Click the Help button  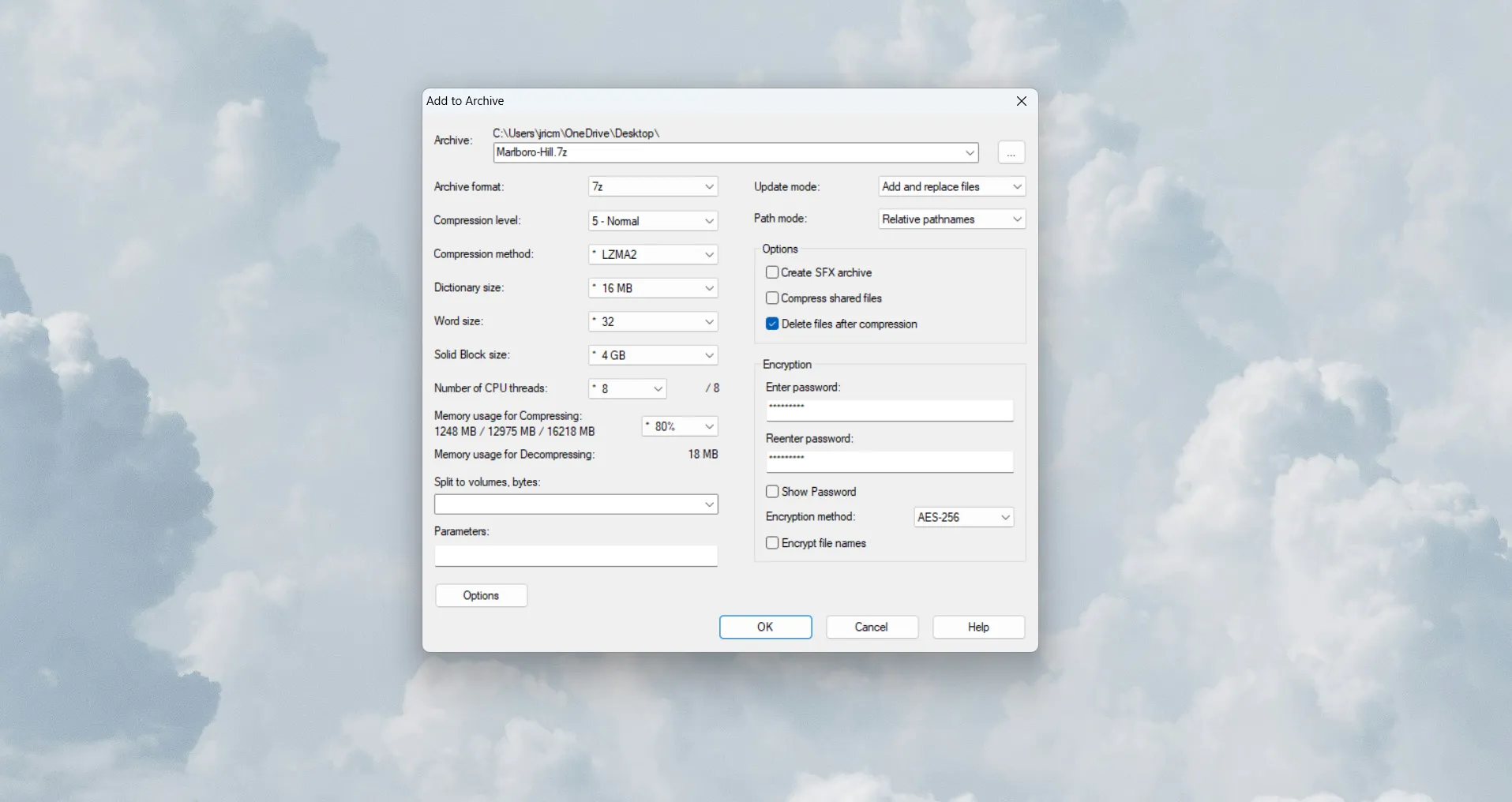coord(977,627)
